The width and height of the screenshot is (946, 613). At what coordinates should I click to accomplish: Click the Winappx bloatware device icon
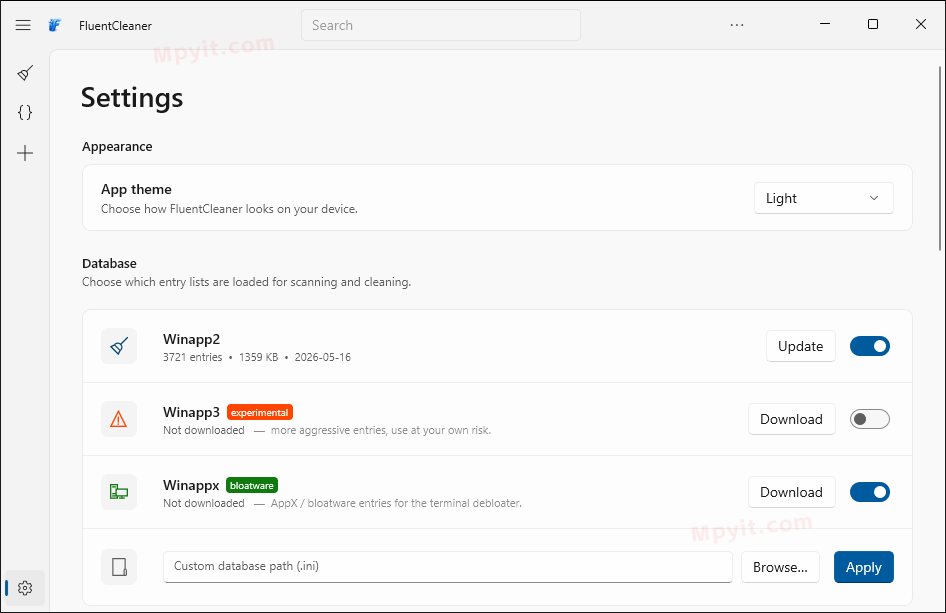119,492
